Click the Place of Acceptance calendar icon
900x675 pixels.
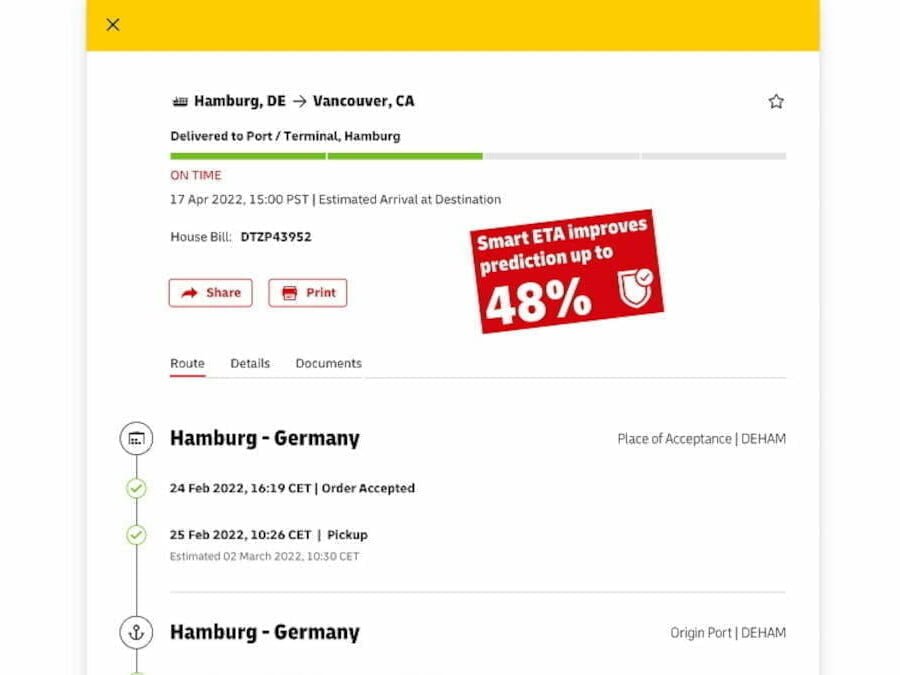tap(136, 439)
